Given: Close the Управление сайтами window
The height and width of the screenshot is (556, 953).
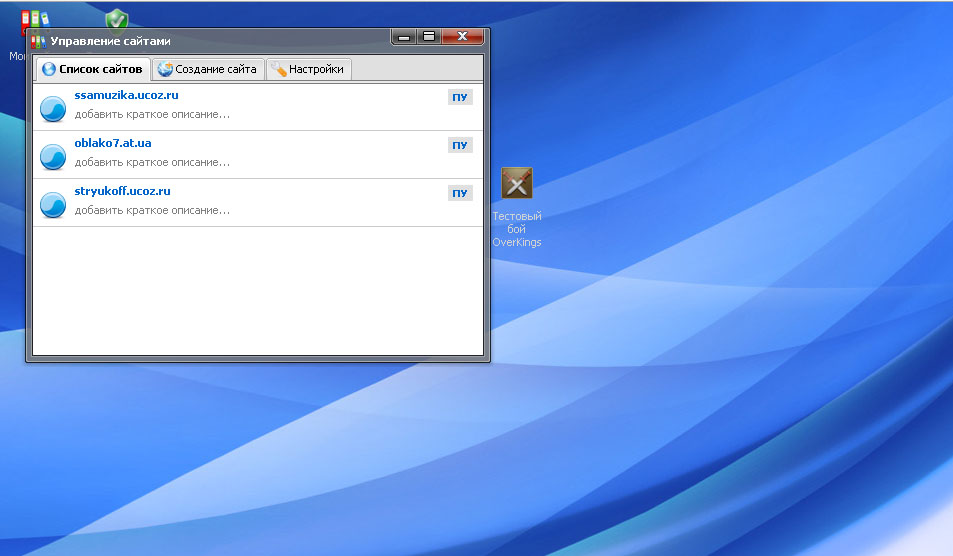Looking at the screenshot, I should coord(463,37).
